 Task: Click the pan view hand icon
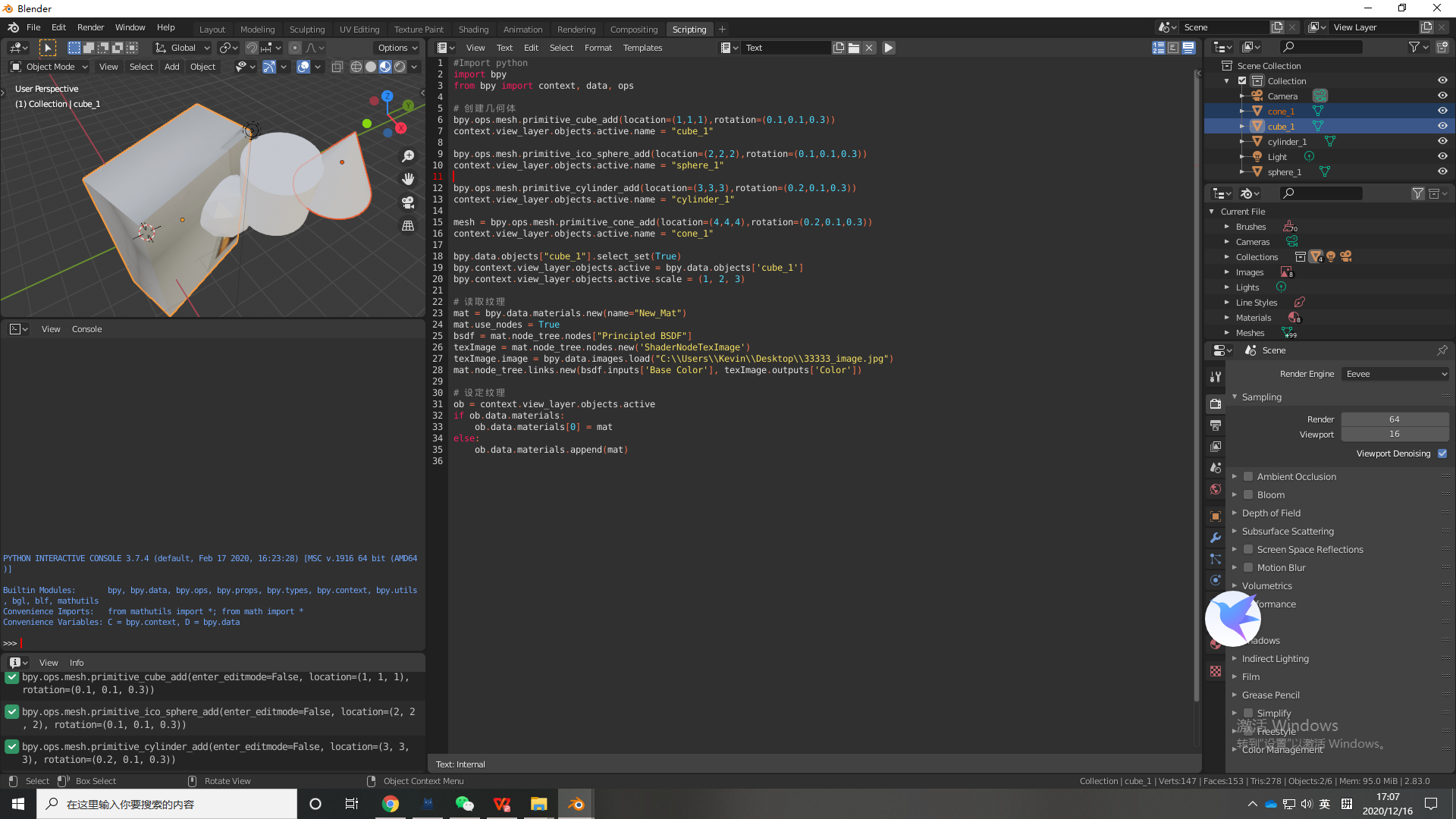tap(408, 179)
